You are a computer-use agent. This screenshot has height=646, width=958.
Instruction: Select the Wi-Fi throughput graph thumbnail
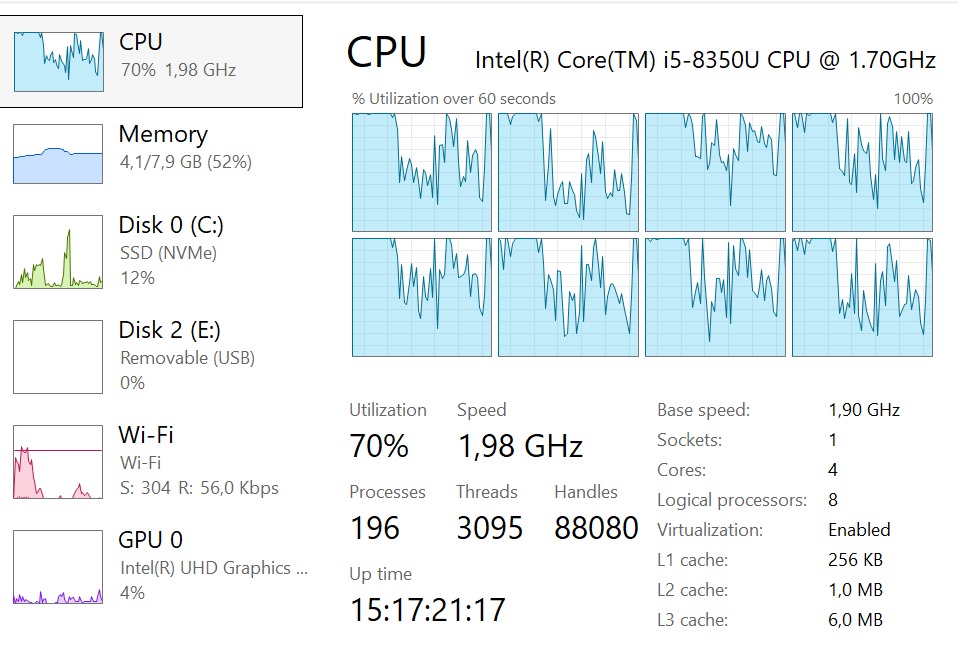pyautogui.click(x=58, y=462)
